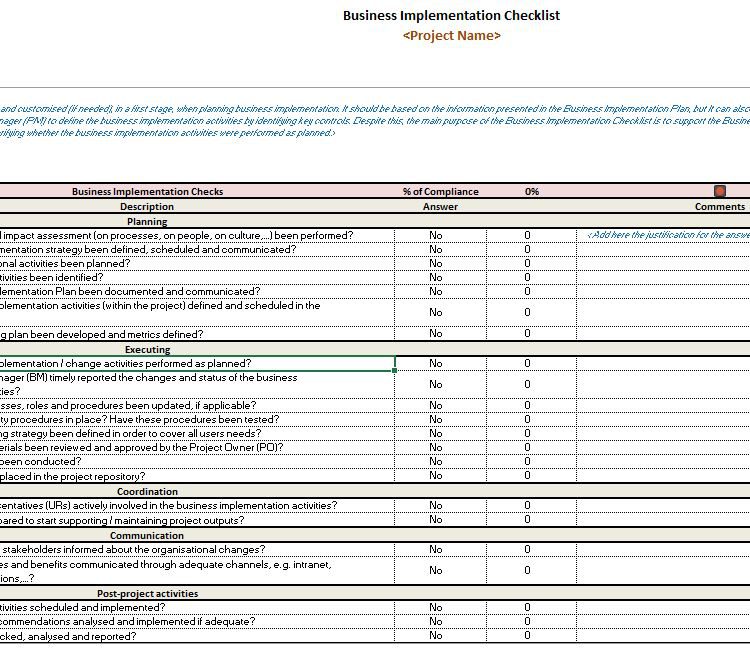Viewport: 750px width, 669px height.
Task: Select the 0% compliance value cell
Action: pos(531,192)
